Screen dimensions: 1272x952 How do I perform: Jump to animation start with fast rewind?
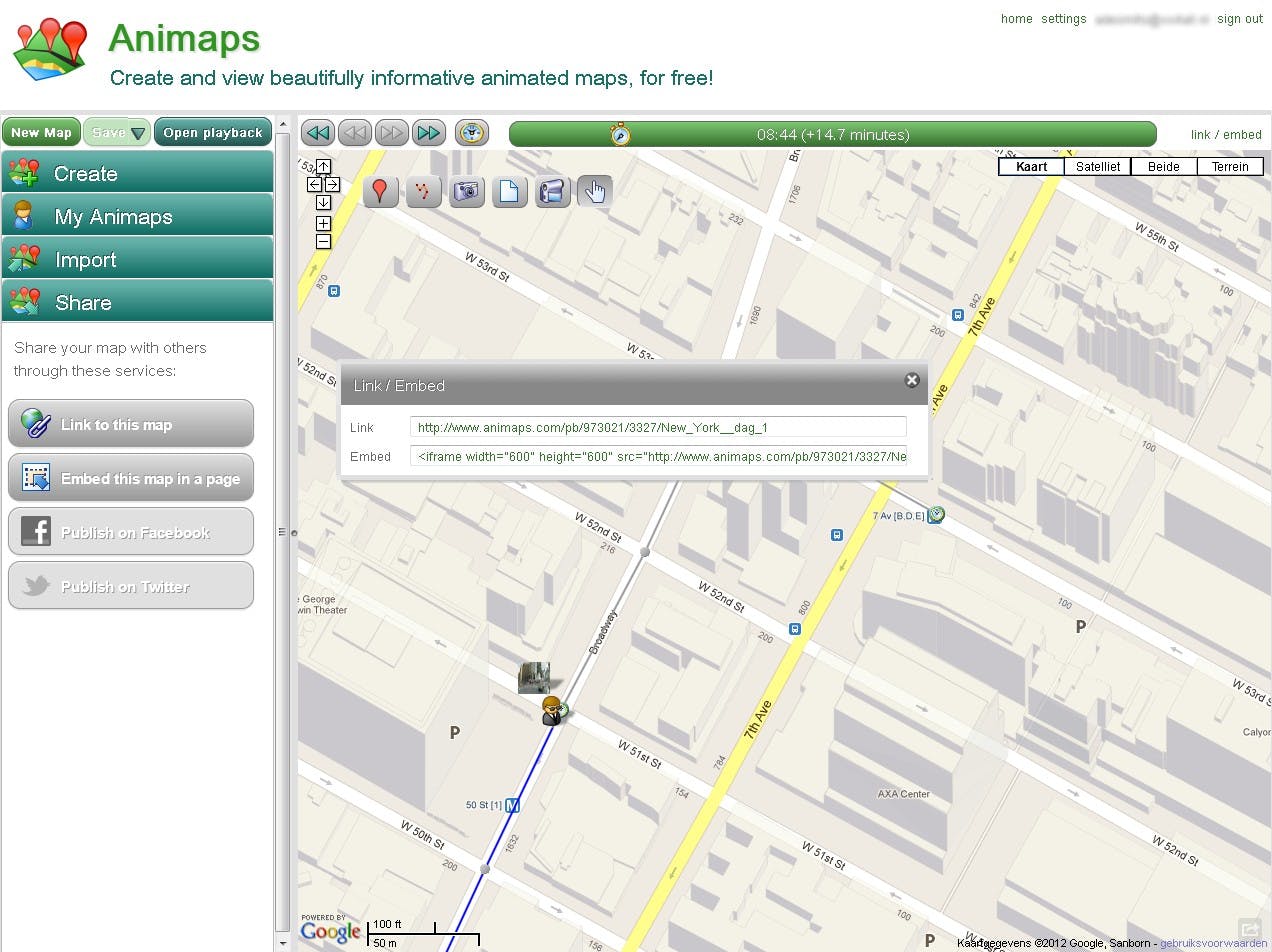click(x=318, y=133)
